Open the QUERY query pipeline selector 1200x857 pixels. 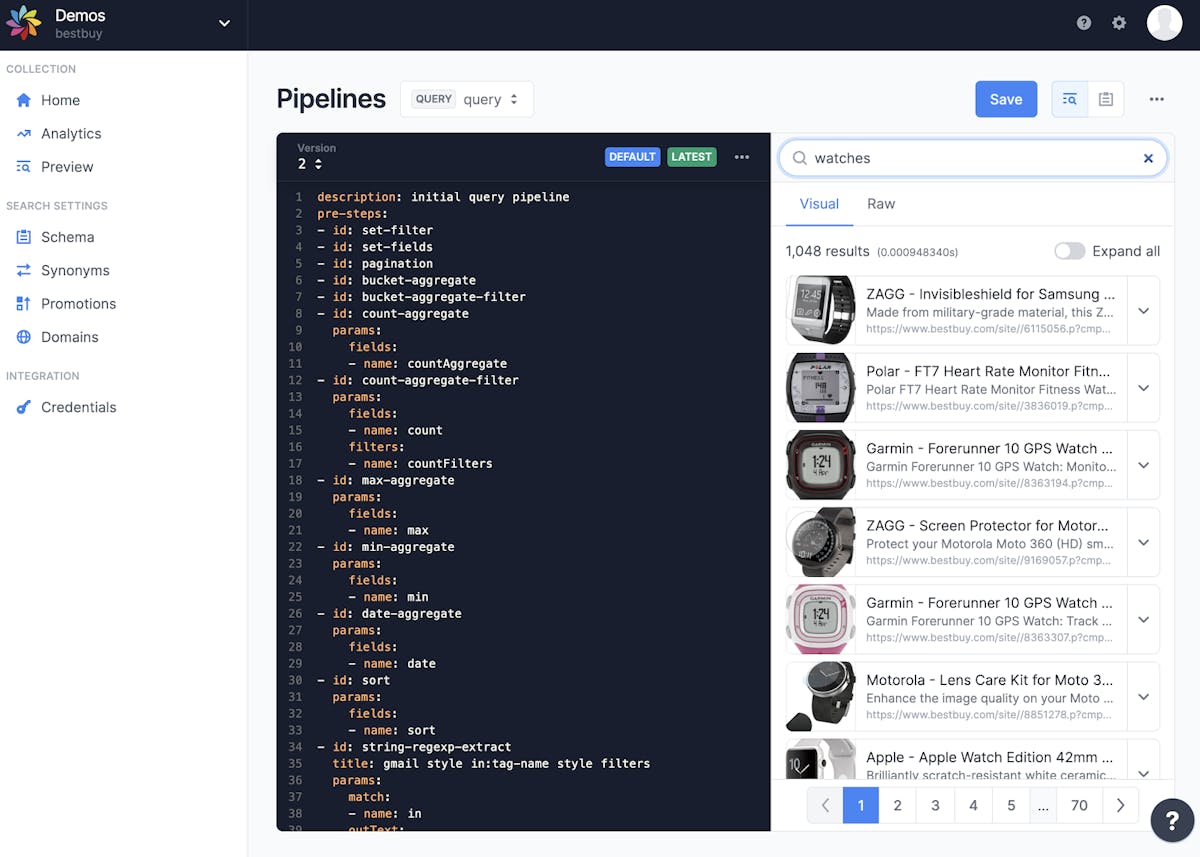click(x=467, y=99)
